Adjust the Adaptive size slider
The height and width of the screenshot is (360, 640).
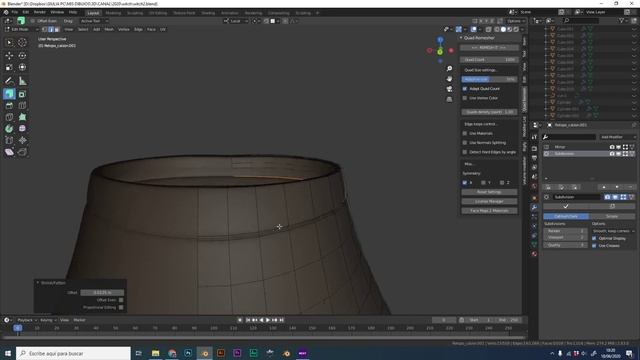489,79
